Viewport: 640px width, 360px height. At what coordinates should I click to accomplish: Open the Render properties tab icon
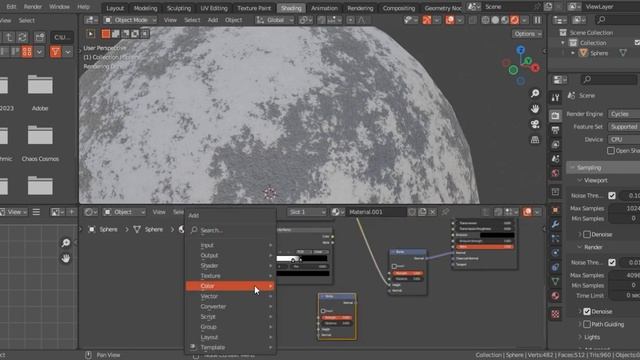coord(555,116)
